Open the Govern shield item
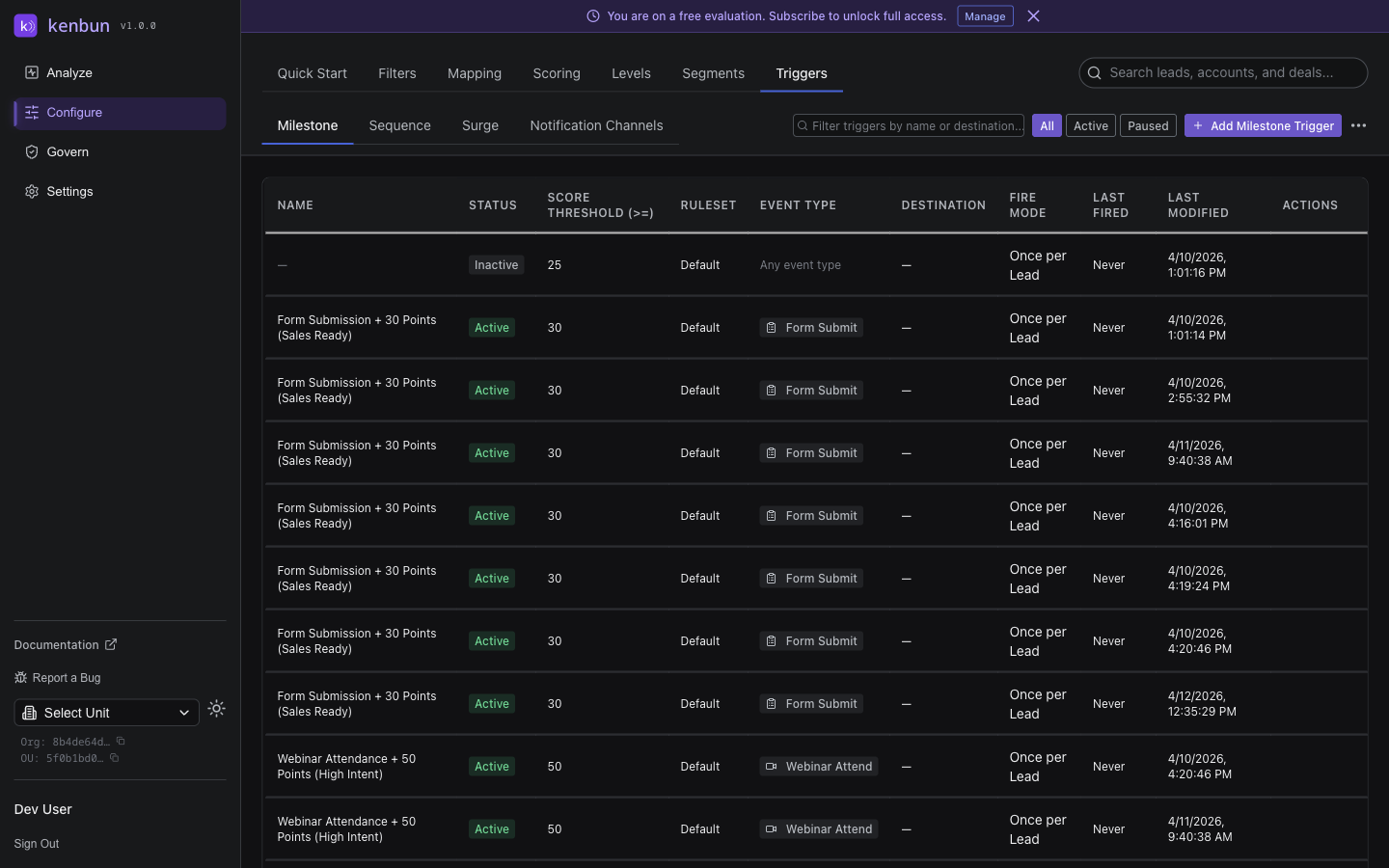This screenshot has width=1389, height=868. pos(120,152)
